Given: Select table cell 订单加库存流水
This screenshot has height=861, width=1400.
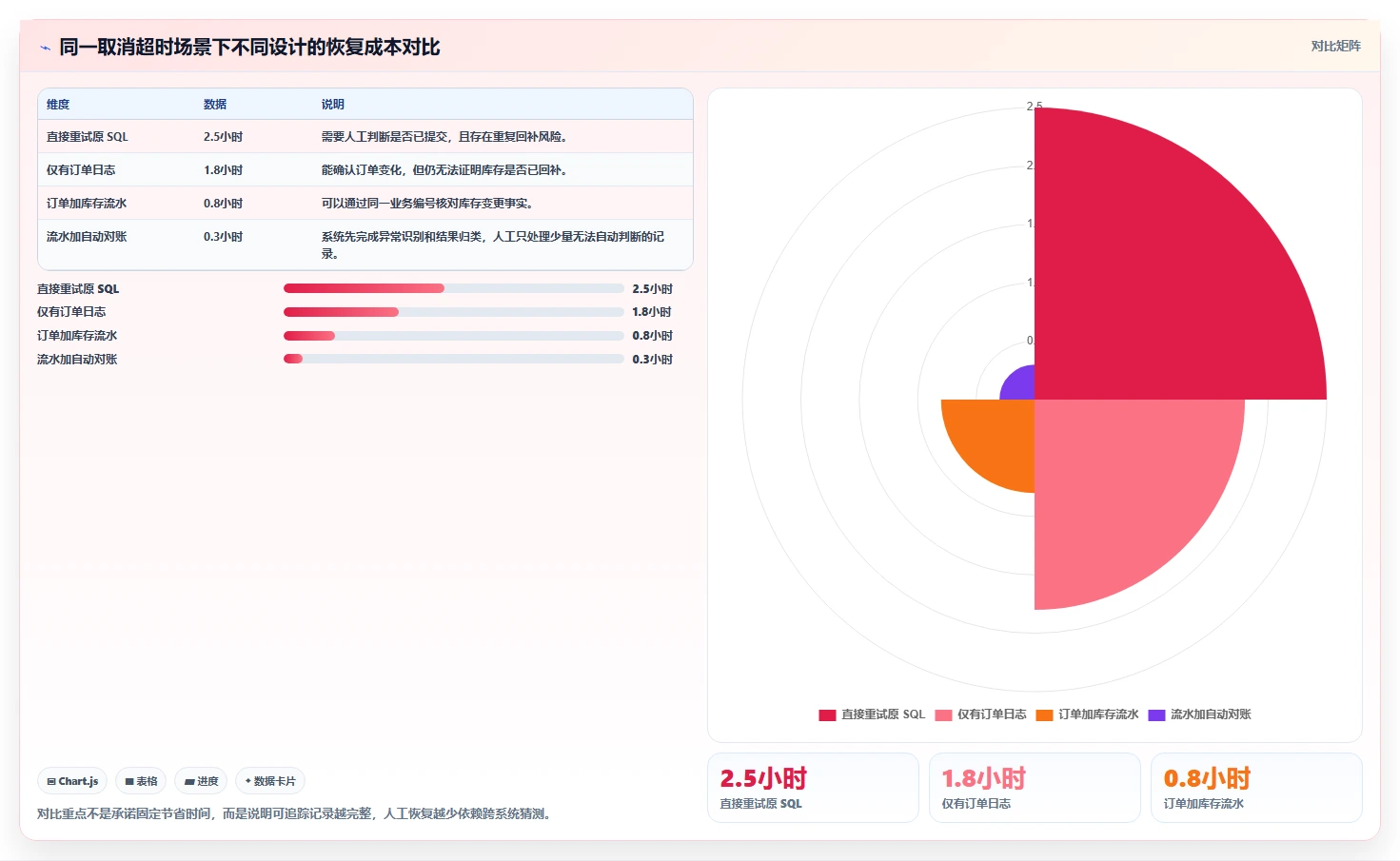Looking at the screenshot, I should (x=87, y=204).
